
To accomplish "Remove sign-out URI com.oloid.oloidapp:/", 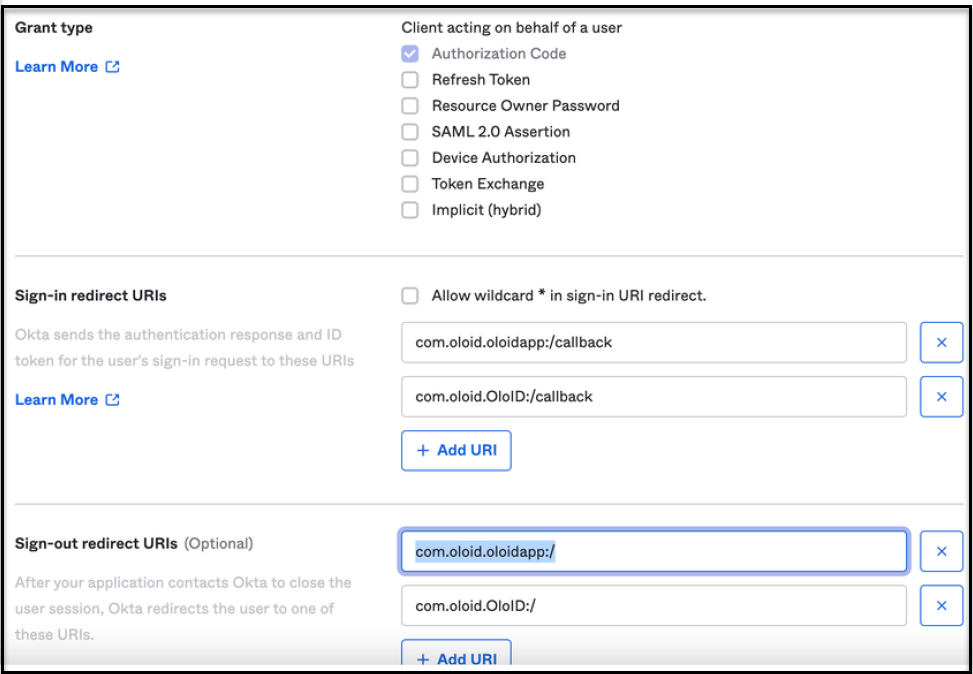I will point(941,551).
